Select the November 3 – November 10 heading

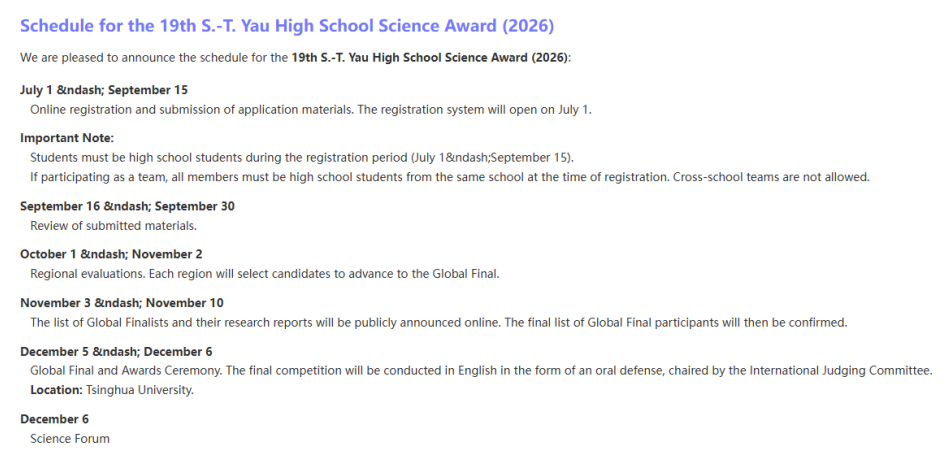122,303
